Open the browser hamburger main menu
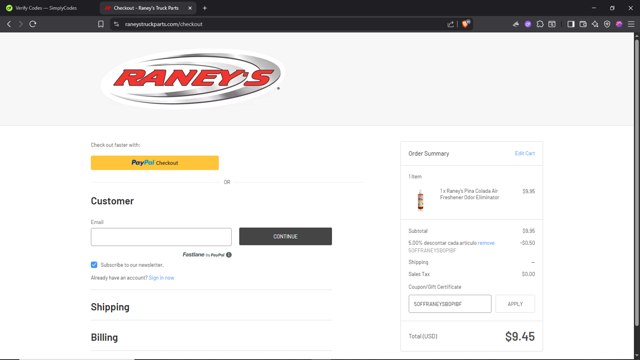Screen dimensions: 640x360 point(631,24)
